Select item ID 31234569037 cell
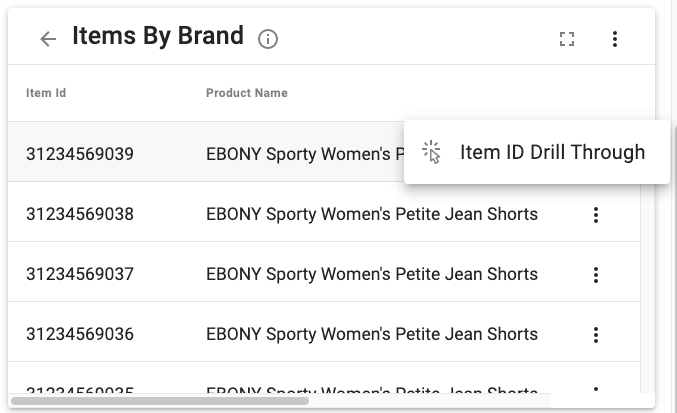The image size is (677, 413). 80,274
